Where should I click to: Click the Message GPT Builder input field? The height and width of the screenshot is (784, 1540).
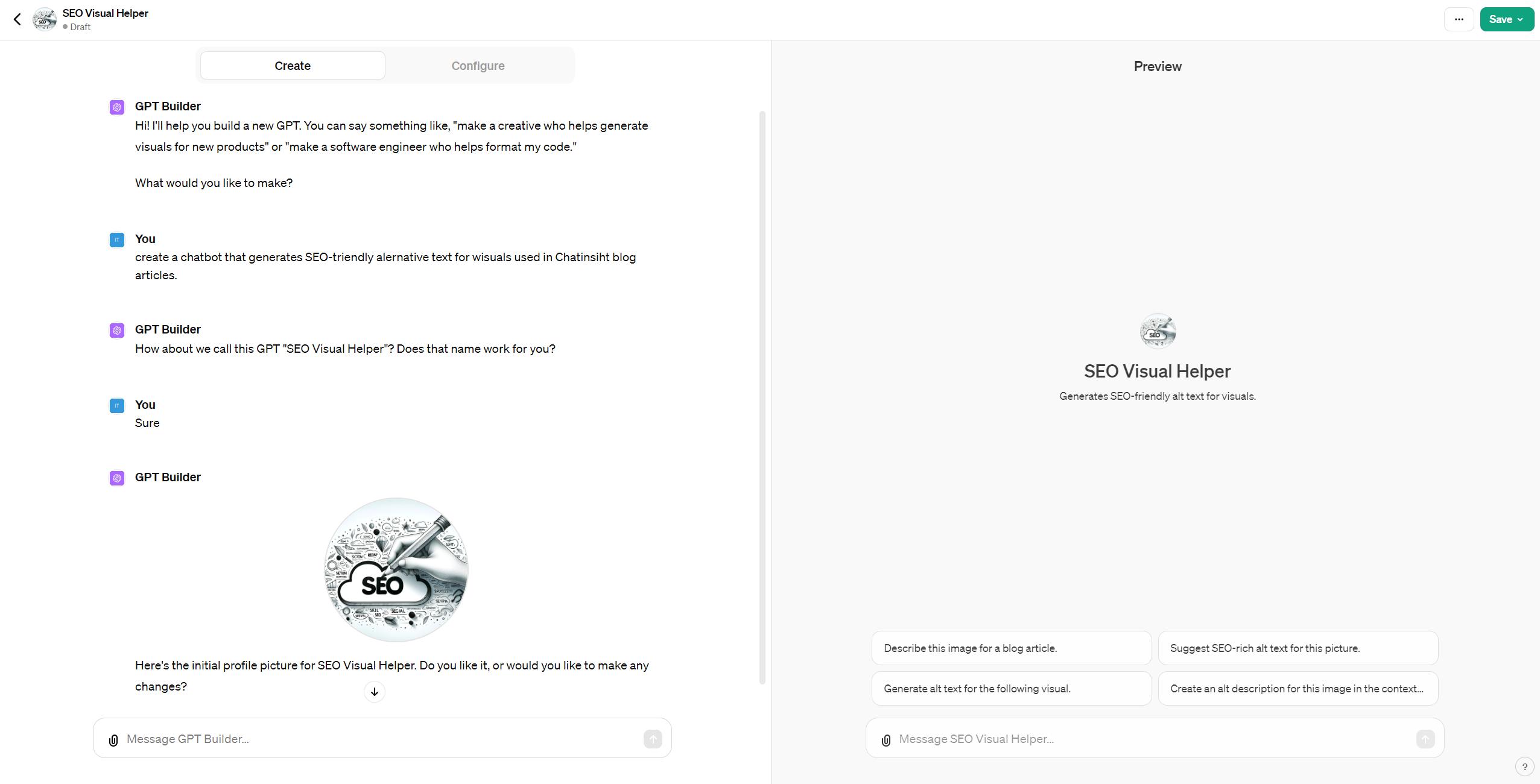pyautogui.click(x=383, y=739)
